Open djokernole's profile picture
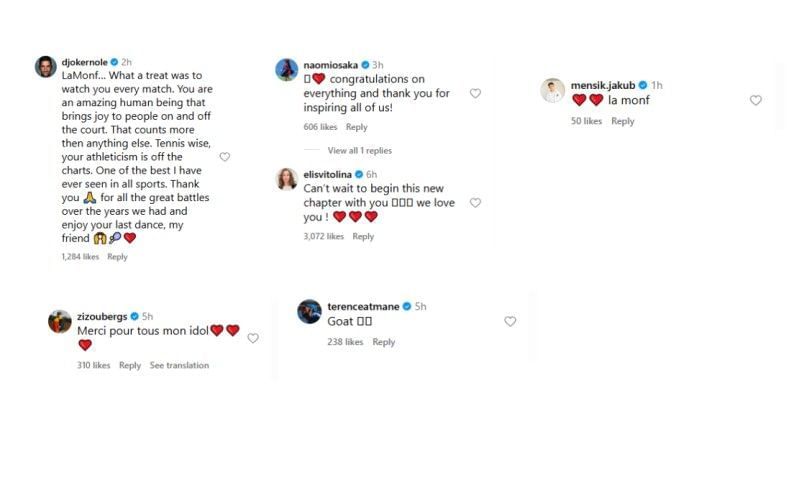The image size is (804, 477). coord(46,66)
